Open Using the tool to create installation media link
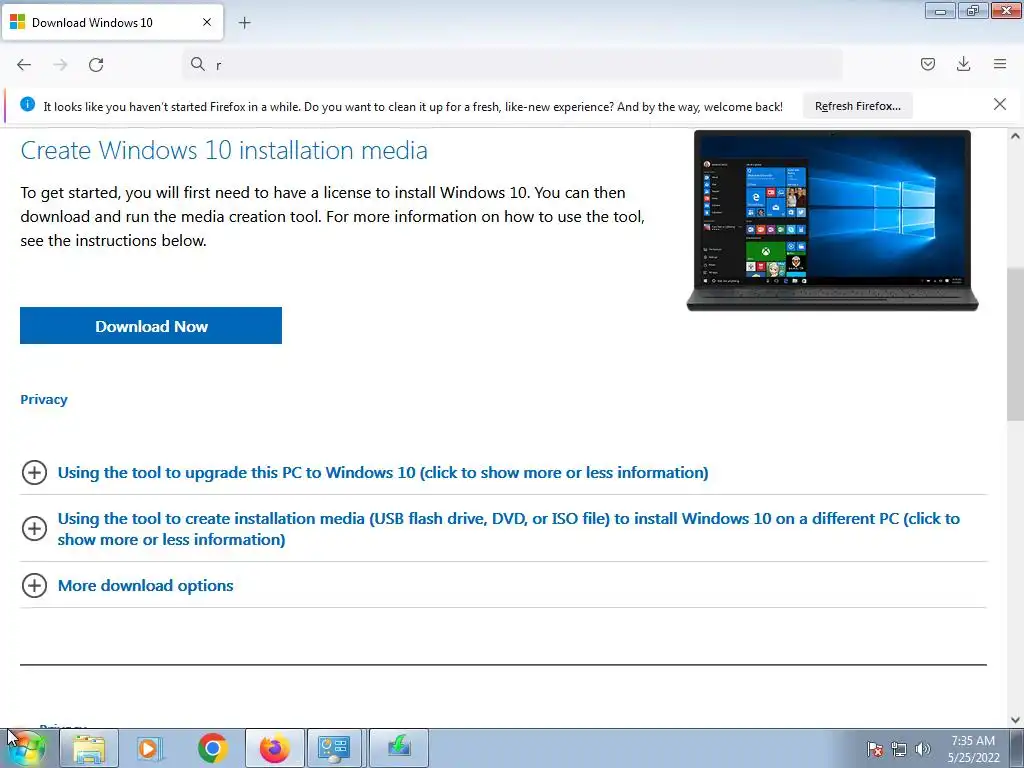The height and width of the screenshot is (768, 1024). pyautogui.click(x=509, y=529)
